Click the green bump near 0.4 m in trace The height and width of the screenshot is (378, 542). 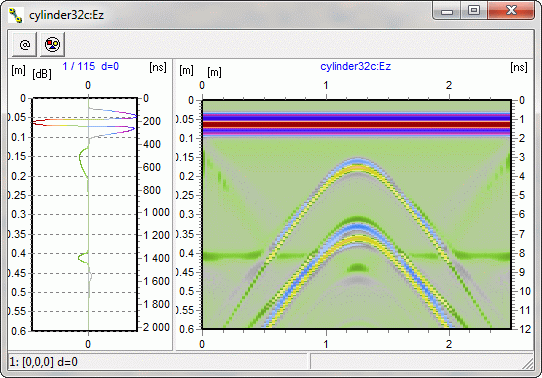click(x=83, y=257)
